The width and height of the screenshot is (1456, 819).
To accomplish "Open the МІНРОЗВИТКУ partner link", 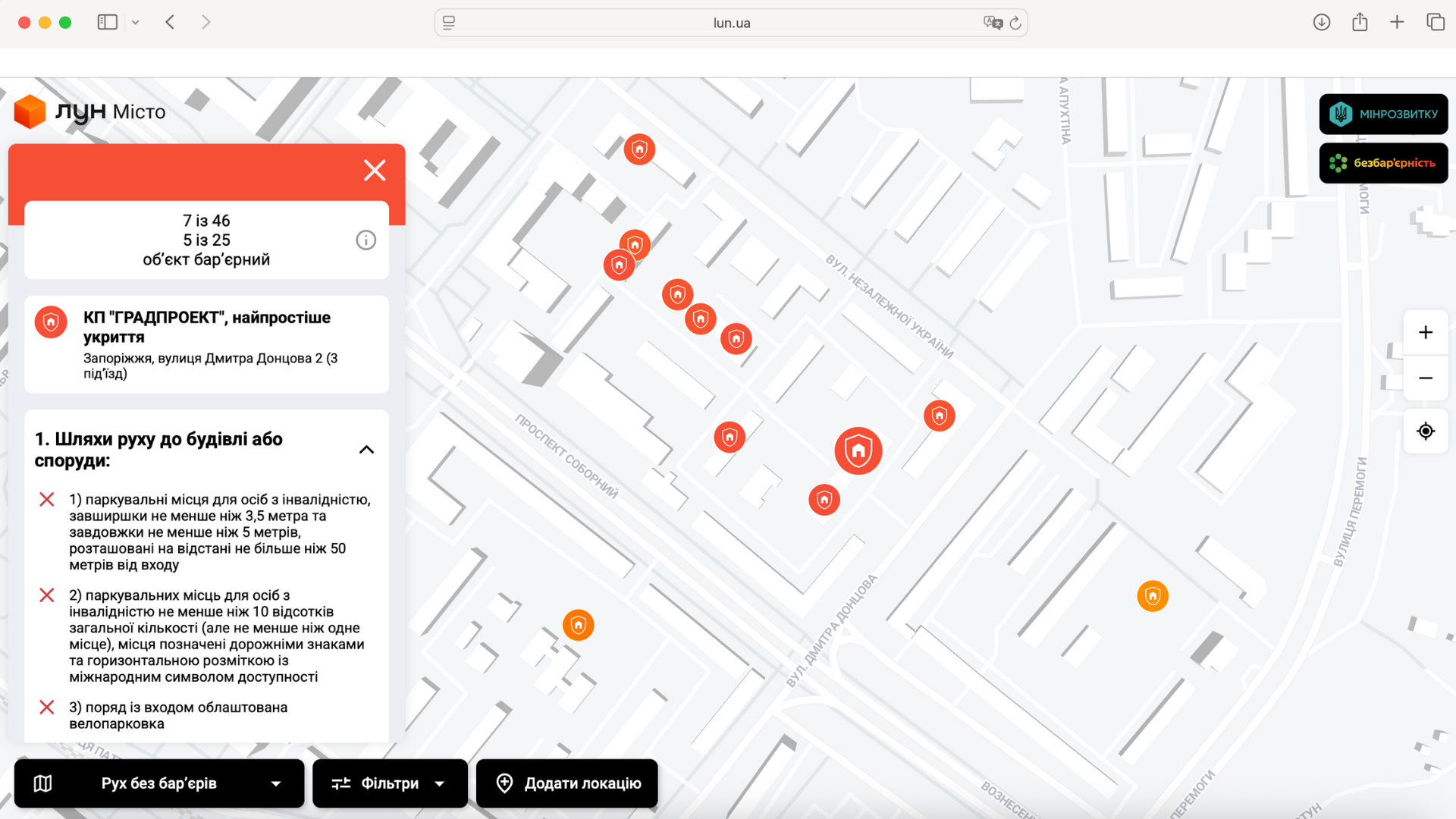I will pos(1383,114).
